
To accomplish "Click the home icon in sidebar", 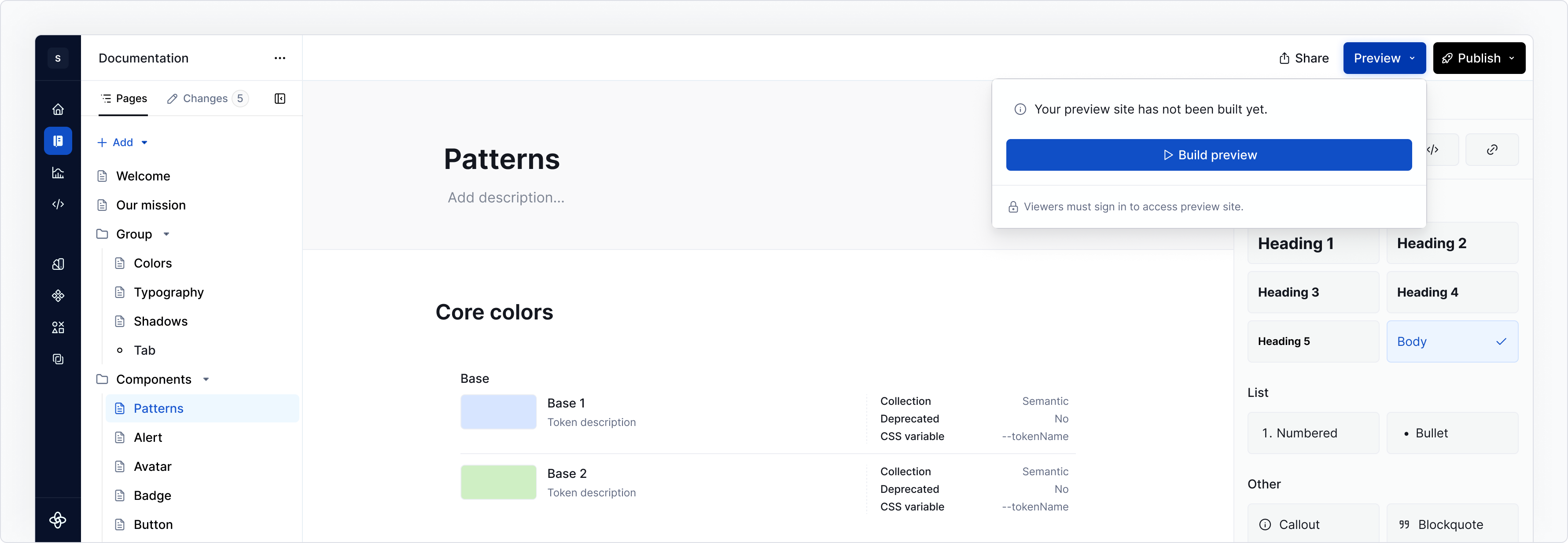I will pos(58,110).
